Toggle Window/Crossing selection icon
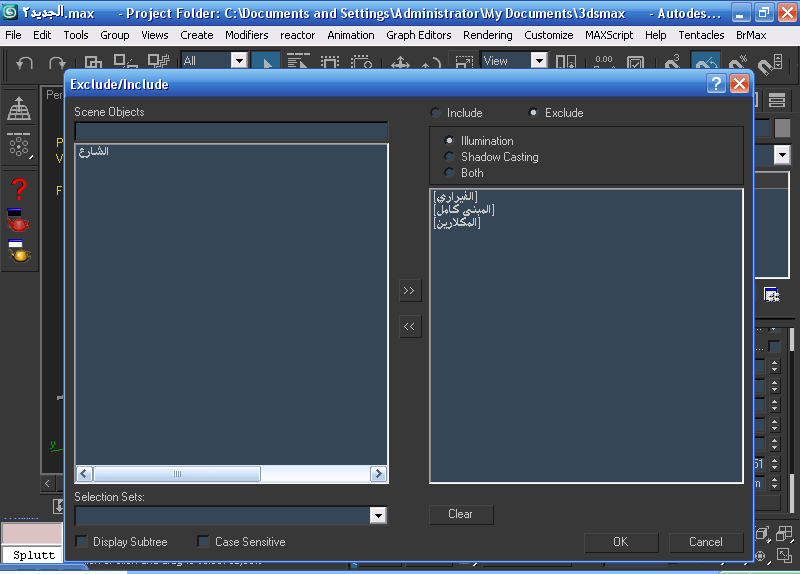 [x=361, y=62]
